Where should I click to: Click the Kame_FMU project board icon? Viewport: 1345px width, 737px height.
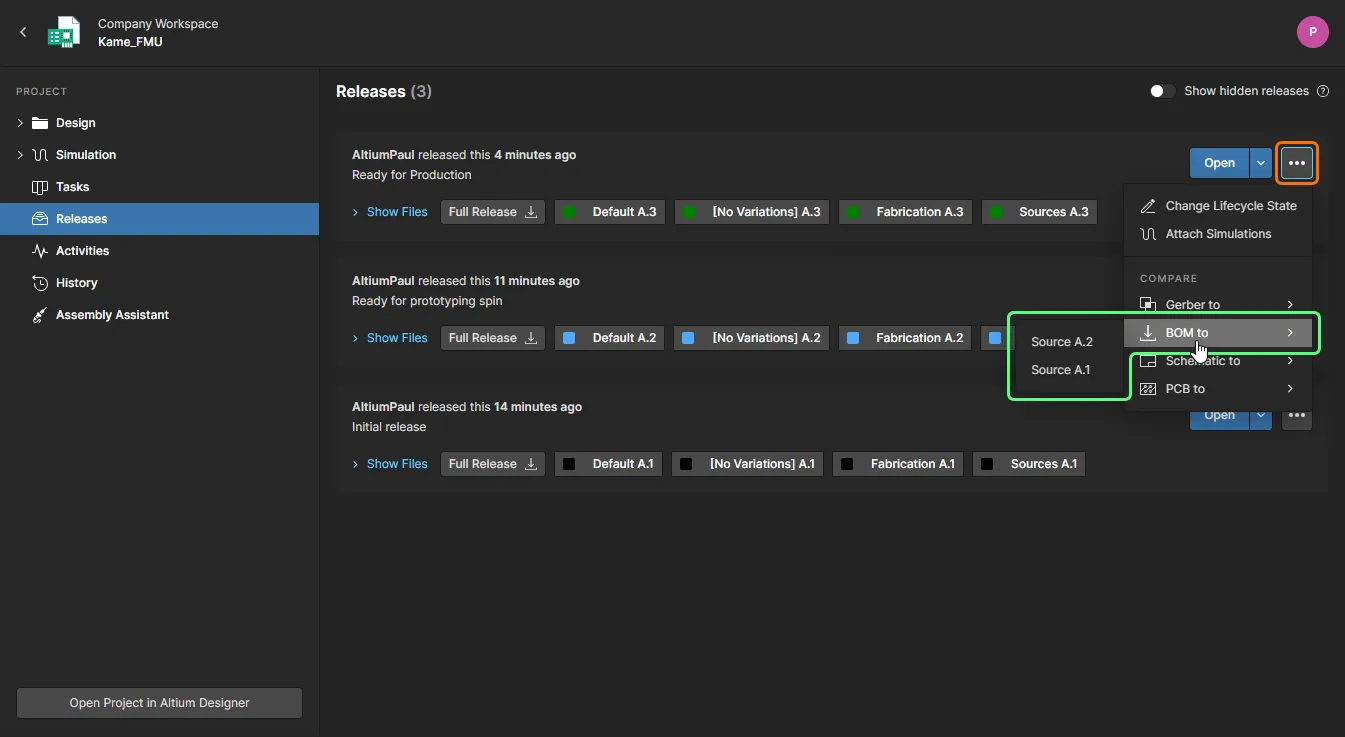pyautogui.click(x=65, y=32)
